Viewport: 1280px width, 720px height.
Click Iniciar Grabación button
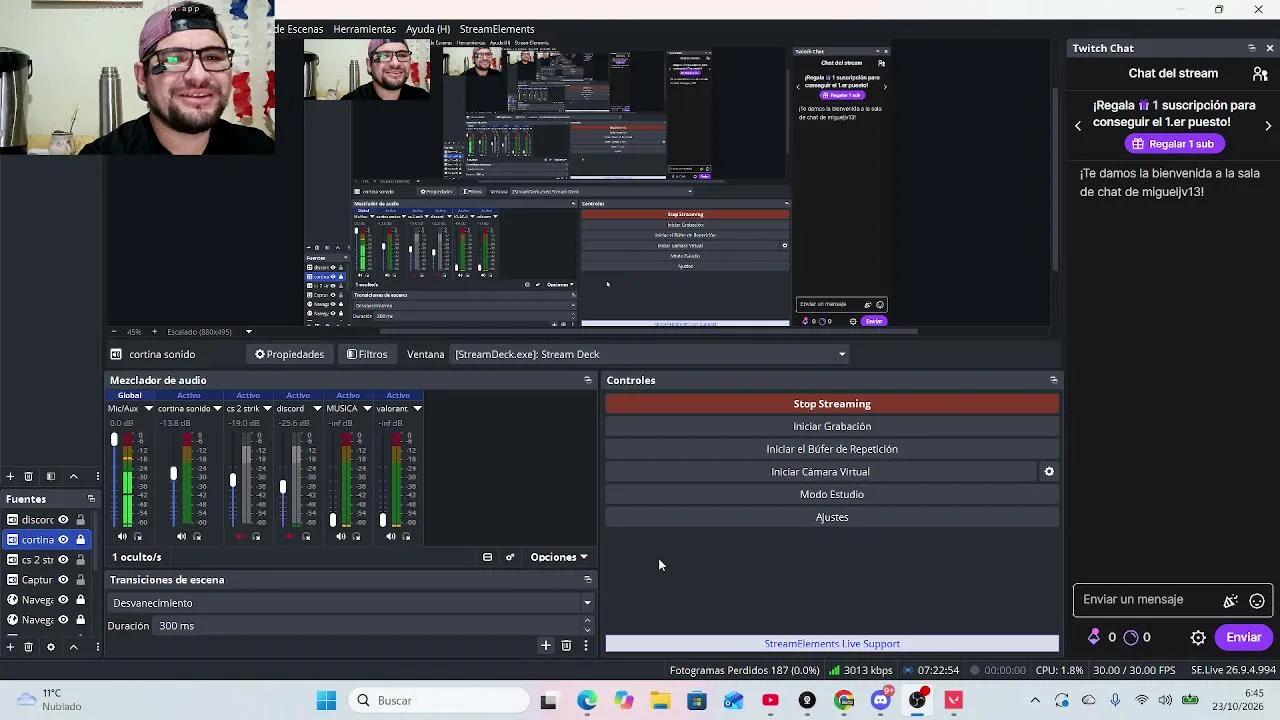point(832,426)
